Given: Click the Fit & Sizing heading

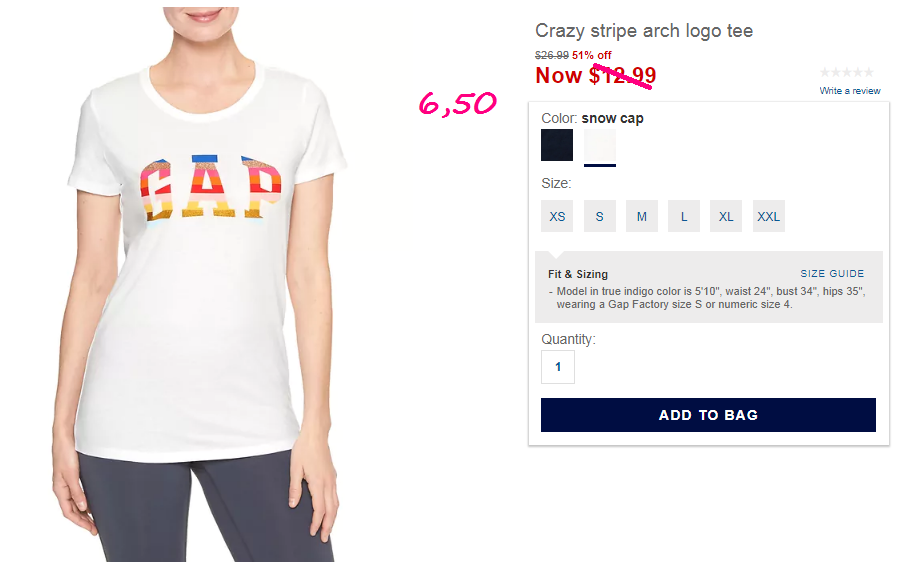Looking at the screenshot, I should tap(578, 274).
